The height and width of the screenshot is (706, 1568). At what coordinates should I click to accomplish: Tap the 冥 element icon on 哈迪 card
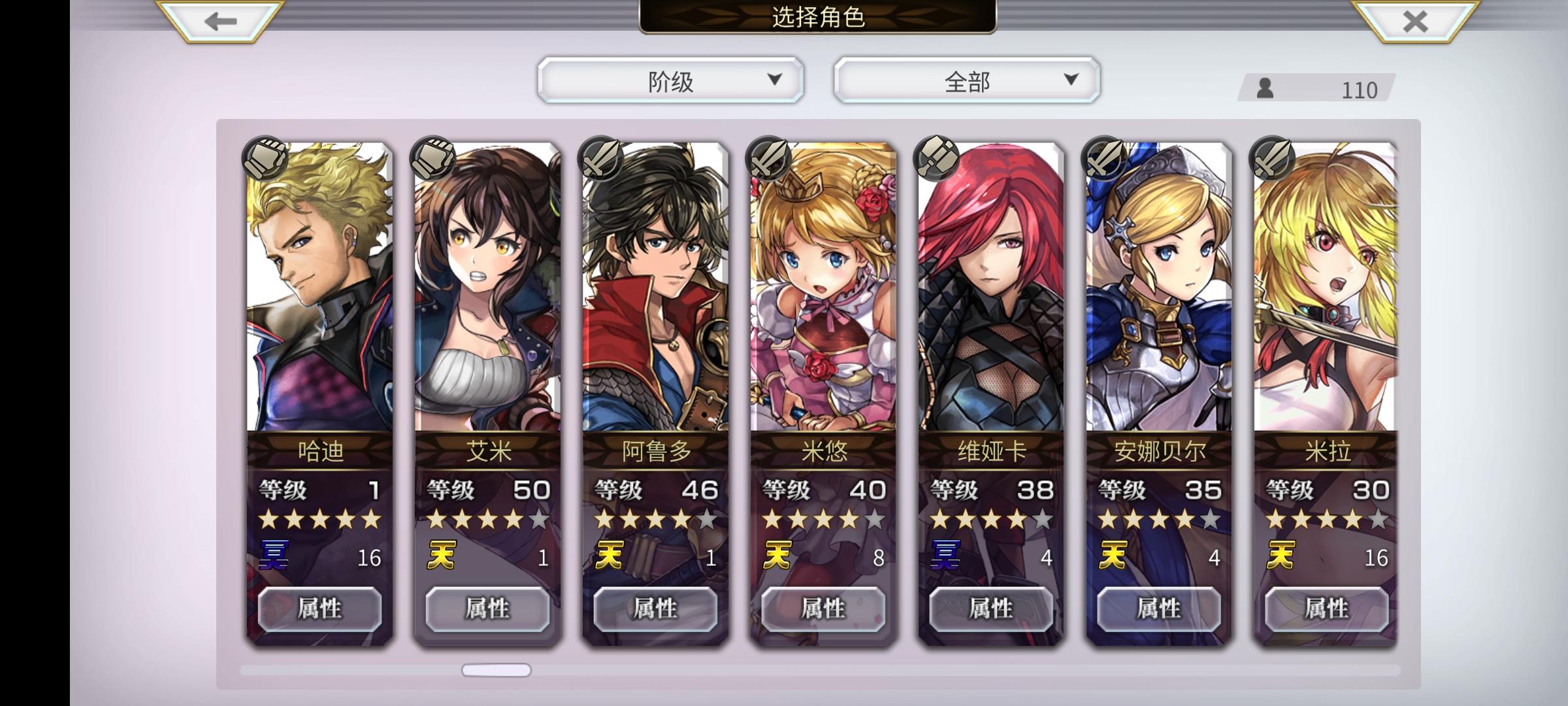(x=274, y=556)
